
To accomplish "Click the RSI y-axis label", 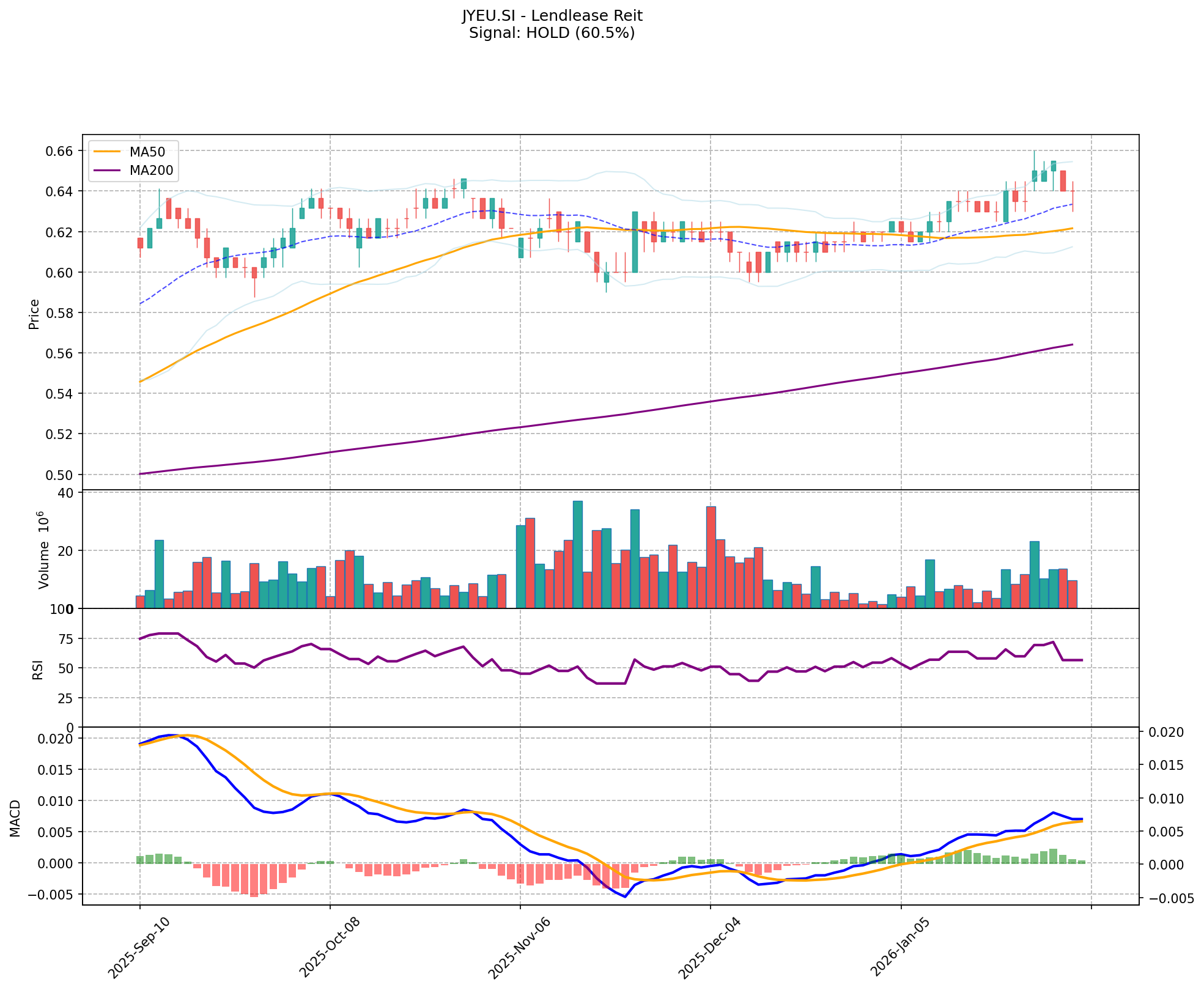I will point(38,669).
